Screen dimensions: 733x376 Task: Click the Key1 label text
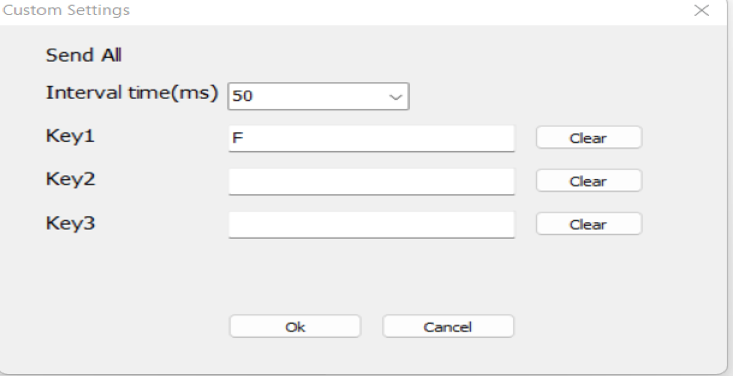click(70, 136)
